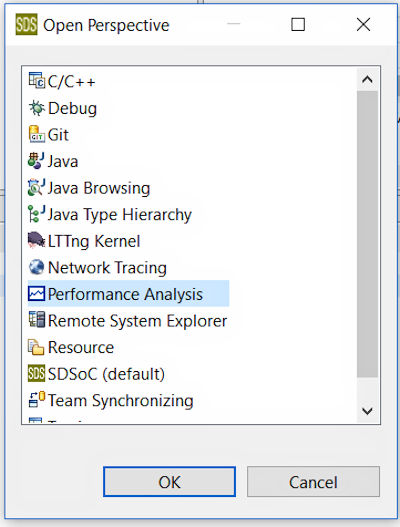Select Performance Analysis highlighted row
Image resolution: width=400 pixels, height=527 pixels.
[x=128, y=293]
